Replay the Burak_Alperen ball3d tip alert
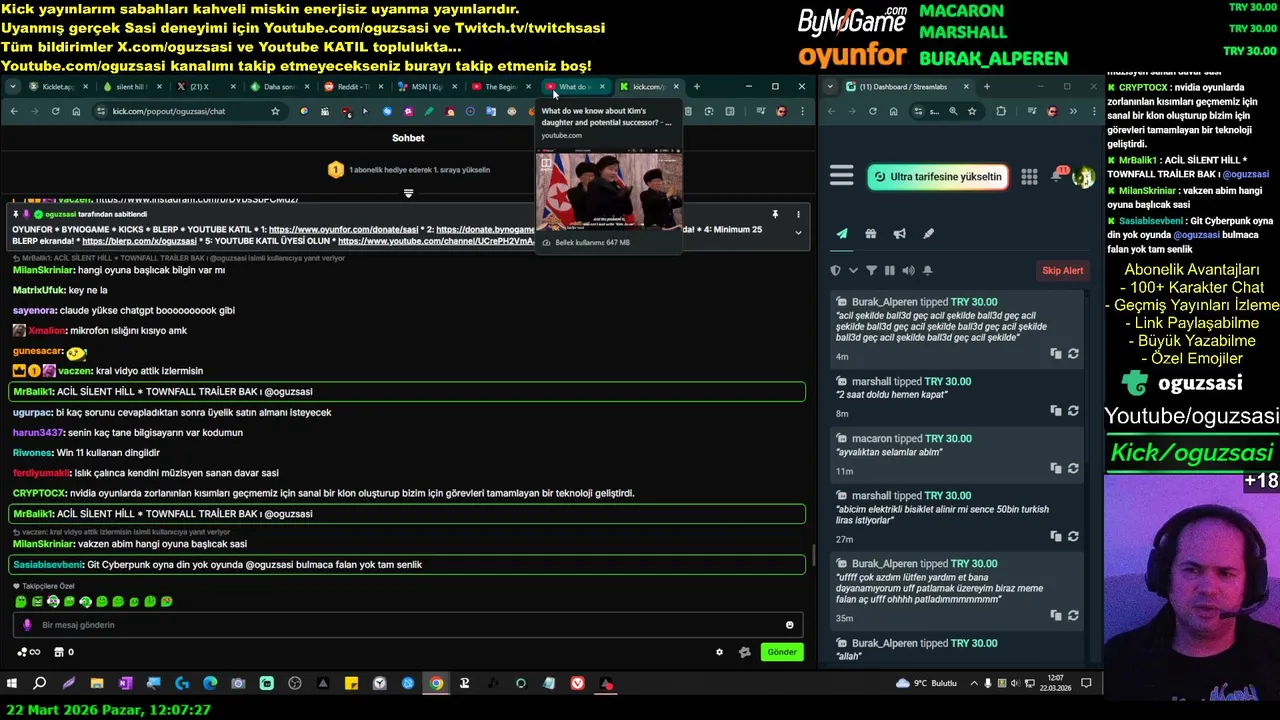The image size is (1280, 720). 1073,353
